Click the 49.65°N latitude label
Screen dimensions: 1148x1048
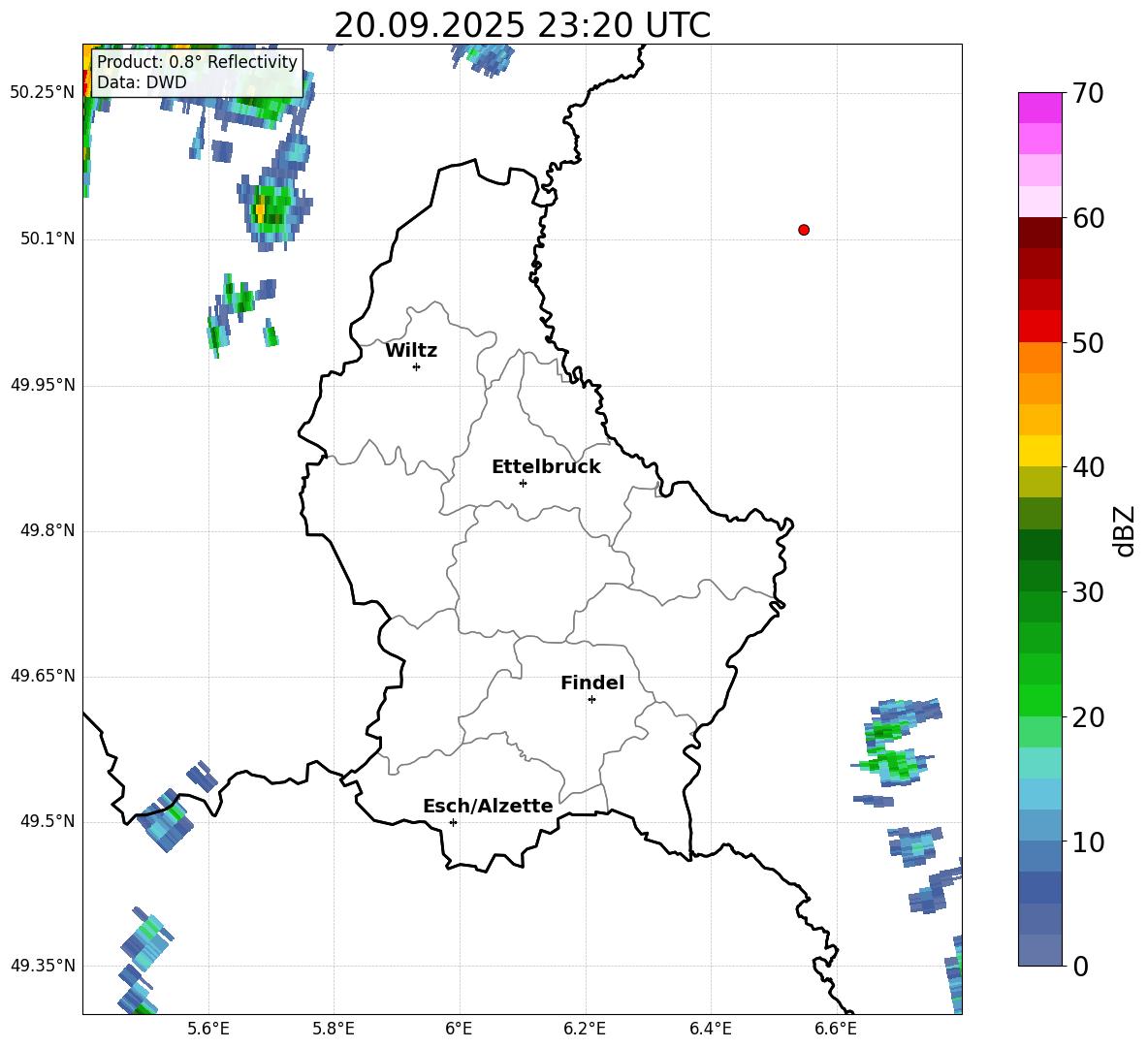pos(43,676)
